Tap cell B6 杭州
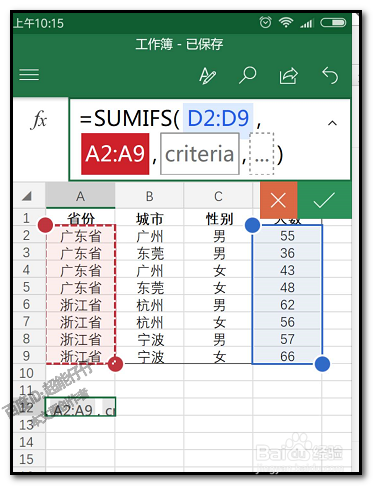 click(x=149, y=305)
